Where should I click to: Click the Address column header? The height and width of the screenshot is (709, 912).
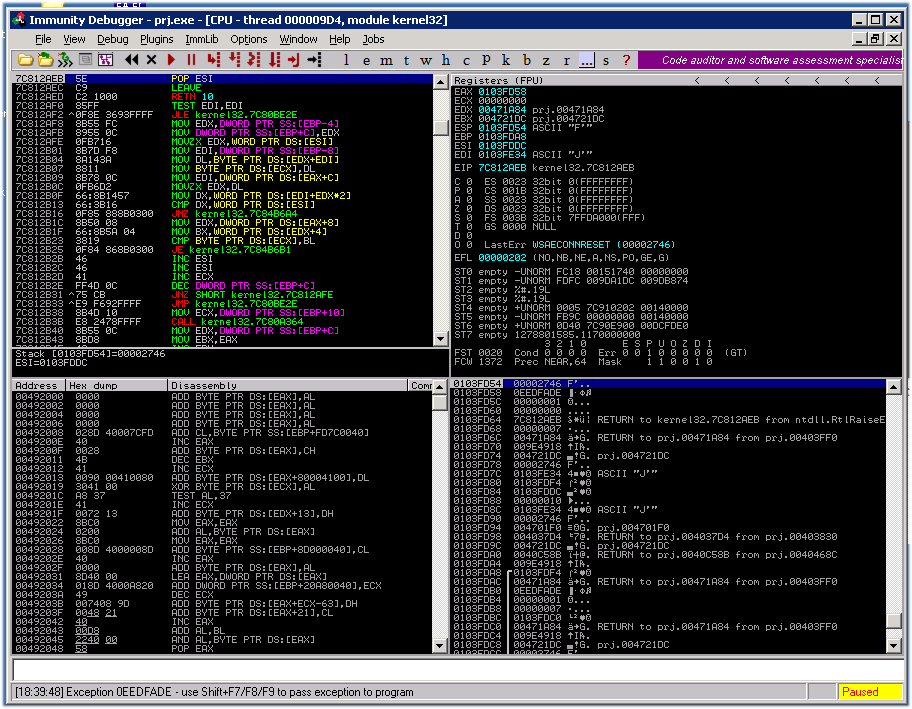point(39,385)
